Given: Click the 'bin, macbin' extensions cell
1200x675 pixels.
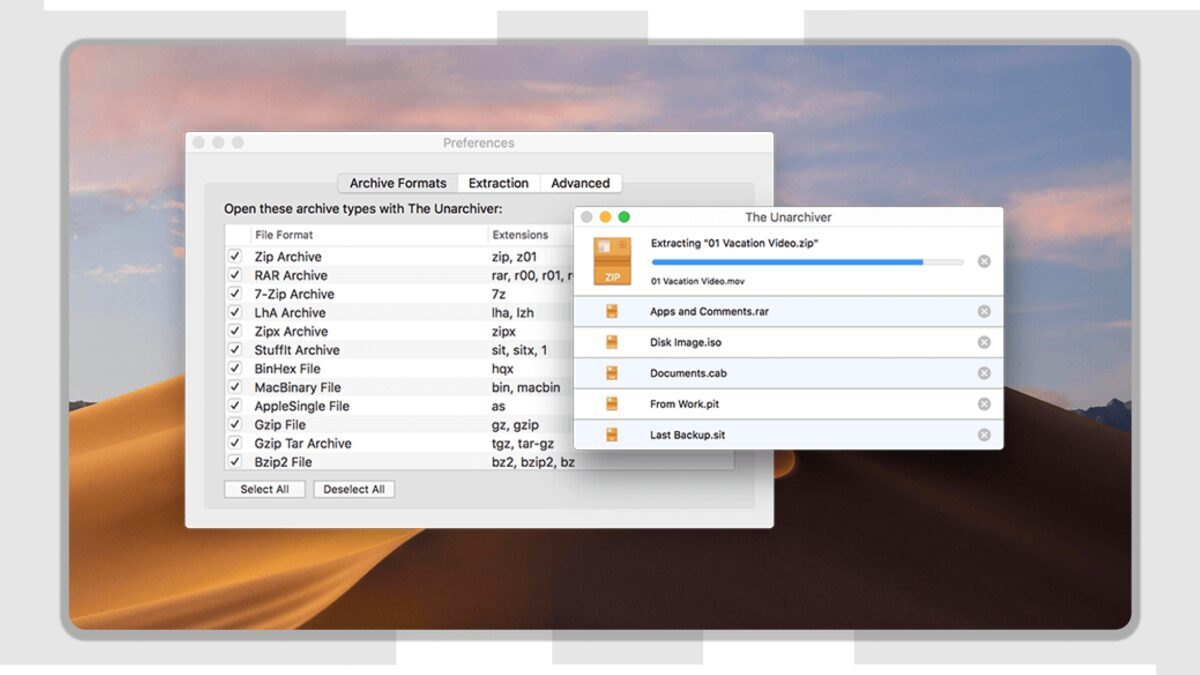Looking at the screenshot, I should coord(526,387).
